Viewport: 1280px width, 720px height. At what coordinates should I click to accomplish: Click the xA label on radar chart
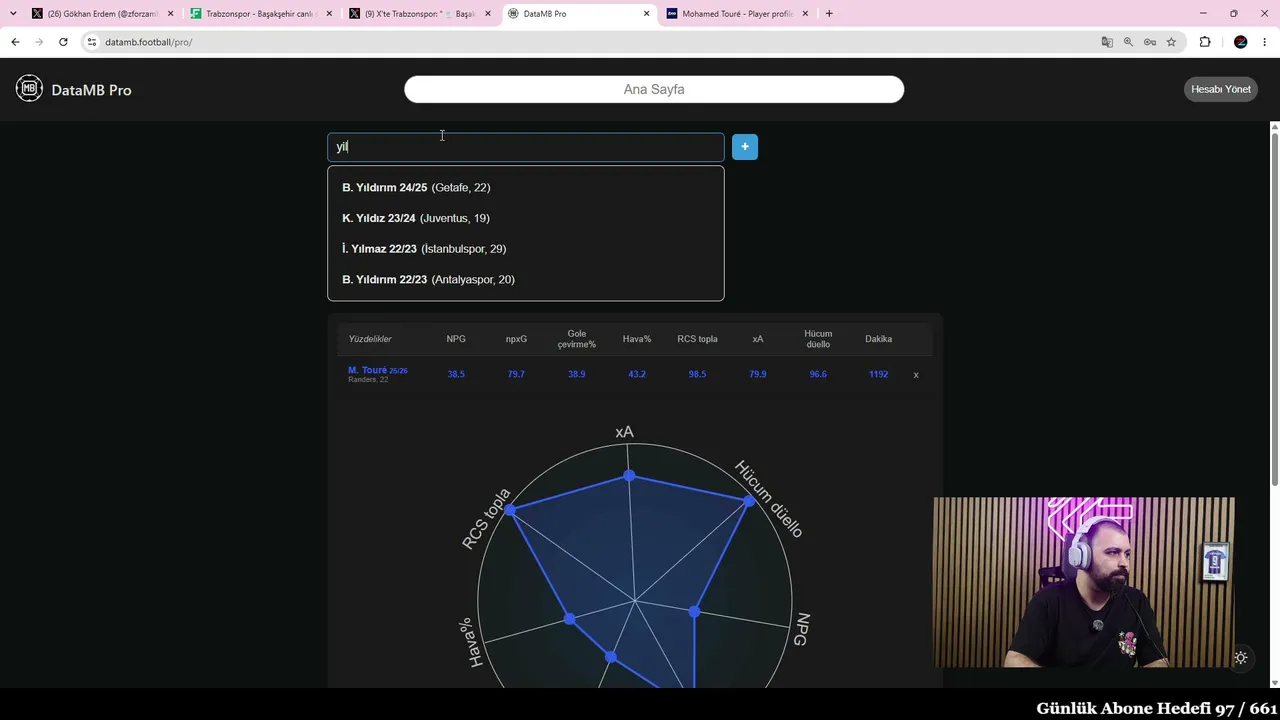point(624,432)
